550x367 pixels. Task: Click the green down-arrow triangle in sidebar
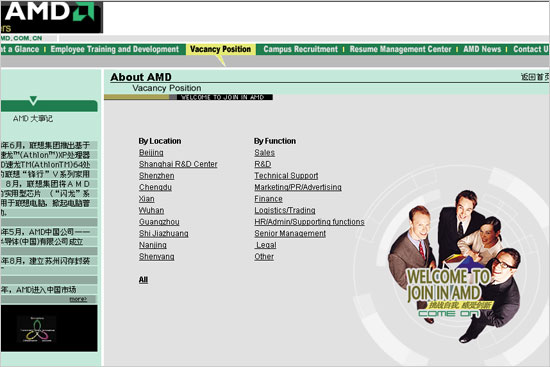point(33,101)
